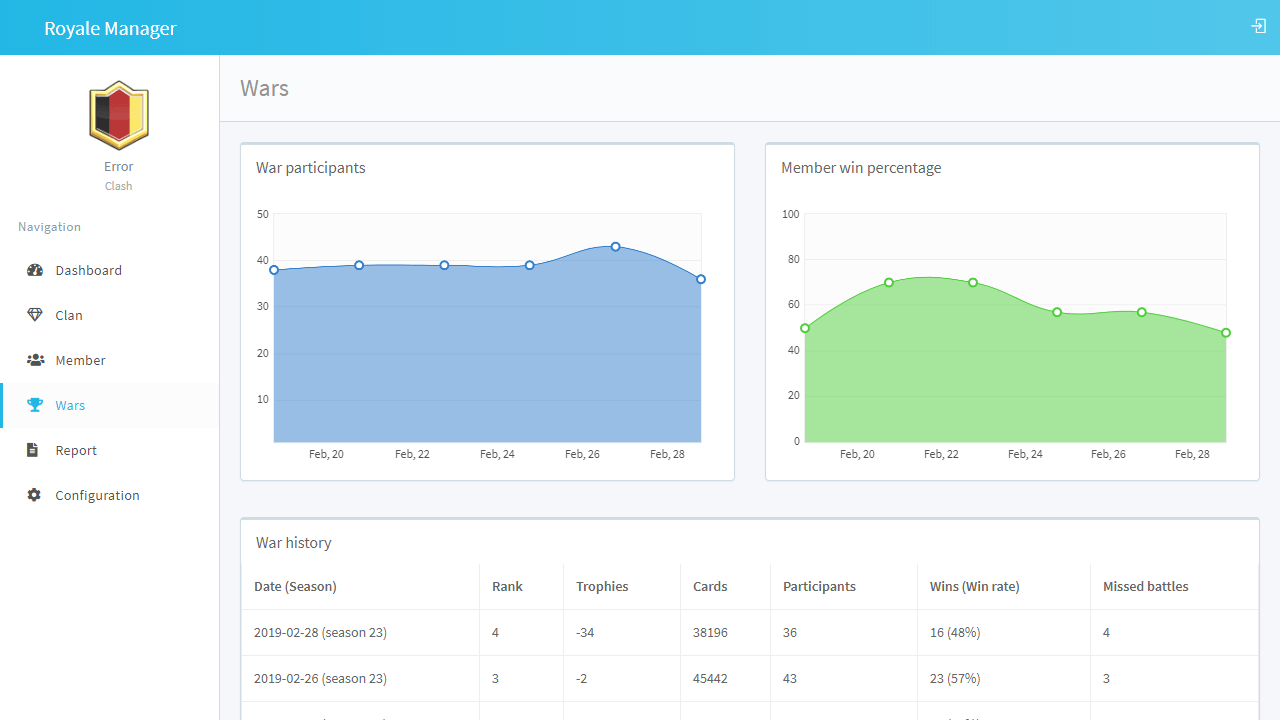The width and height of the screenshot is (1280, 720).
Task: Open the Dashboard navigation item
Action: (88, 270)
